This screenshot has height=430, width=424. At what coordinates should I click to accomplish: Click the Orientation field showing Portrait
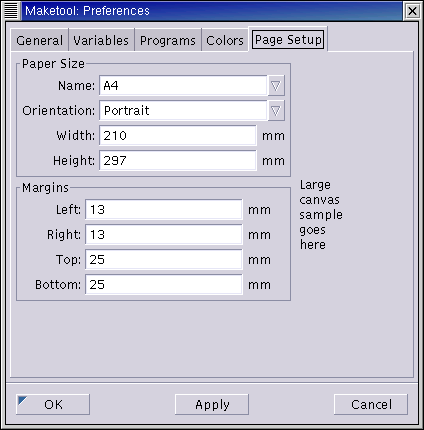183,111
